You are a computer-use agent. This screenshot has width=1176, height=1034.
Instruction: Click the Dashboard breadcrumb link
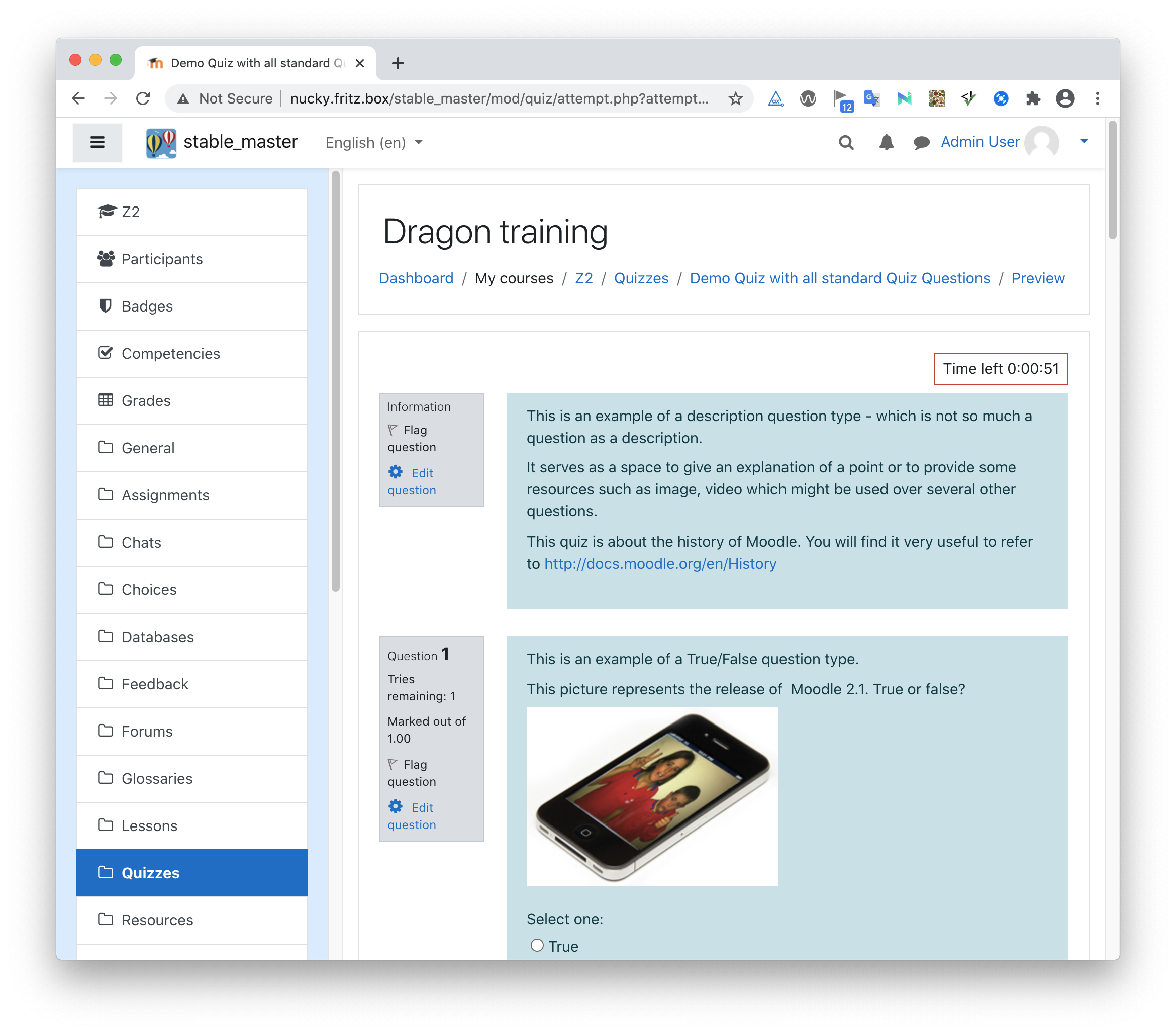click(x=416, y=278)
